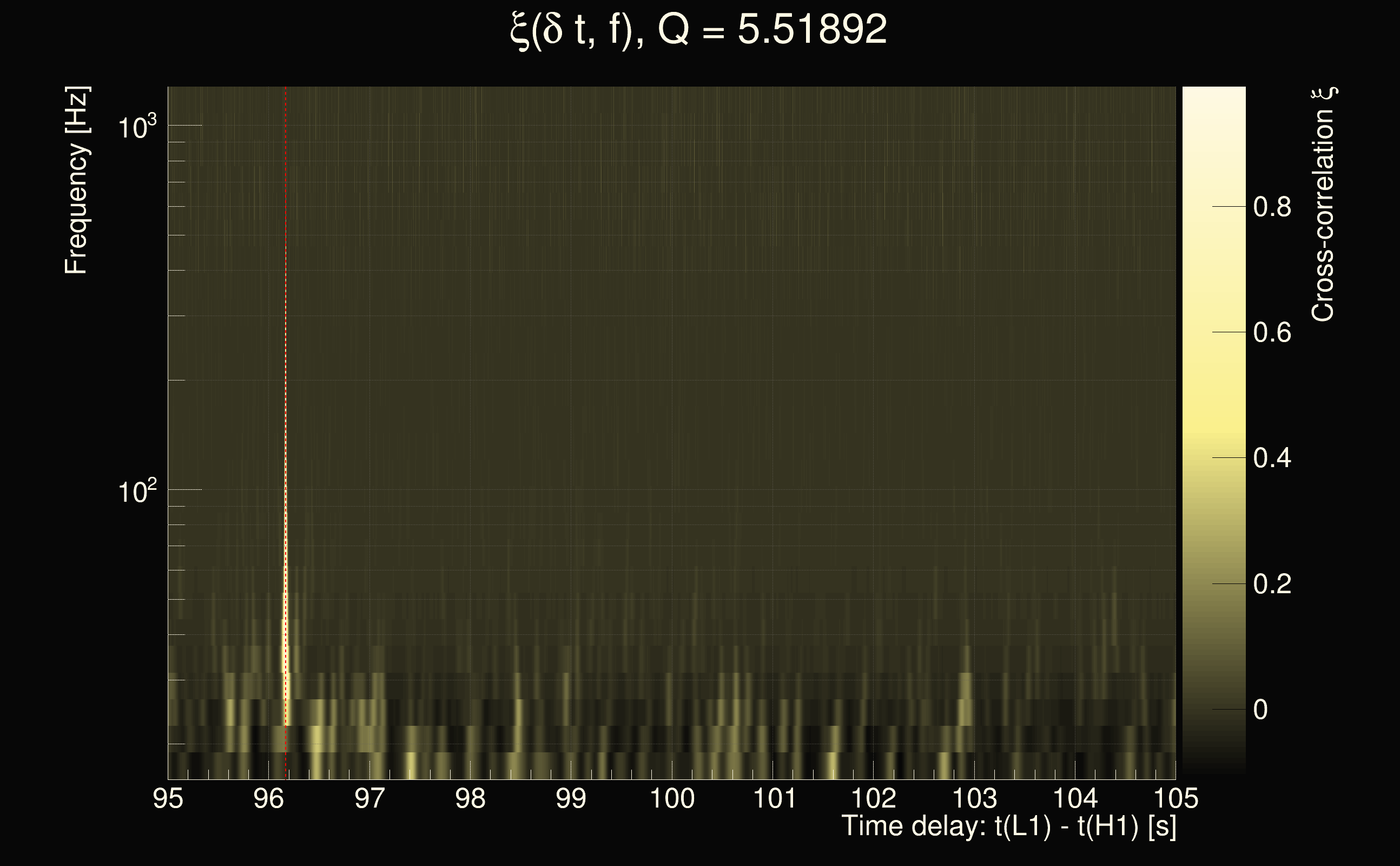Screen dimensions: 1400x866
Task: Click the 0.6 value on the colorbar
Action: coord(1272,333)
